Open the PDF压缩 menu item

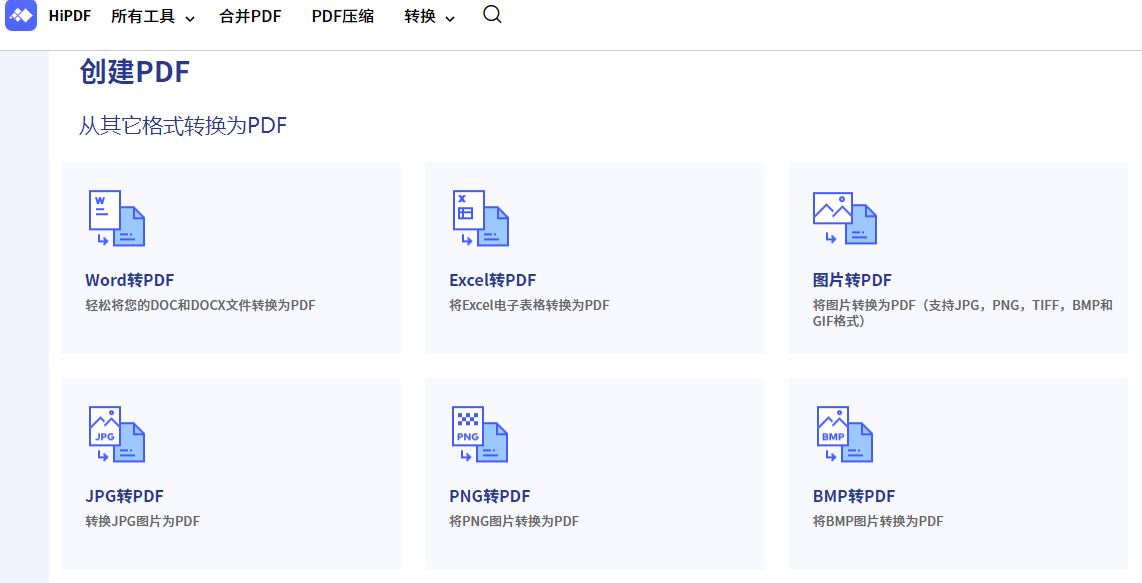coord(342,16)
